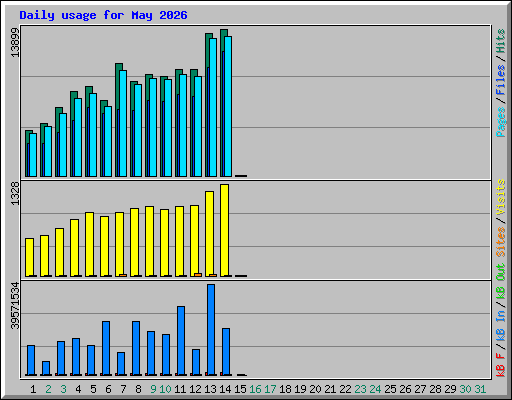Click the red 'kB F' legend label
This screenshot has width=512, height=400.
point(500,365)
